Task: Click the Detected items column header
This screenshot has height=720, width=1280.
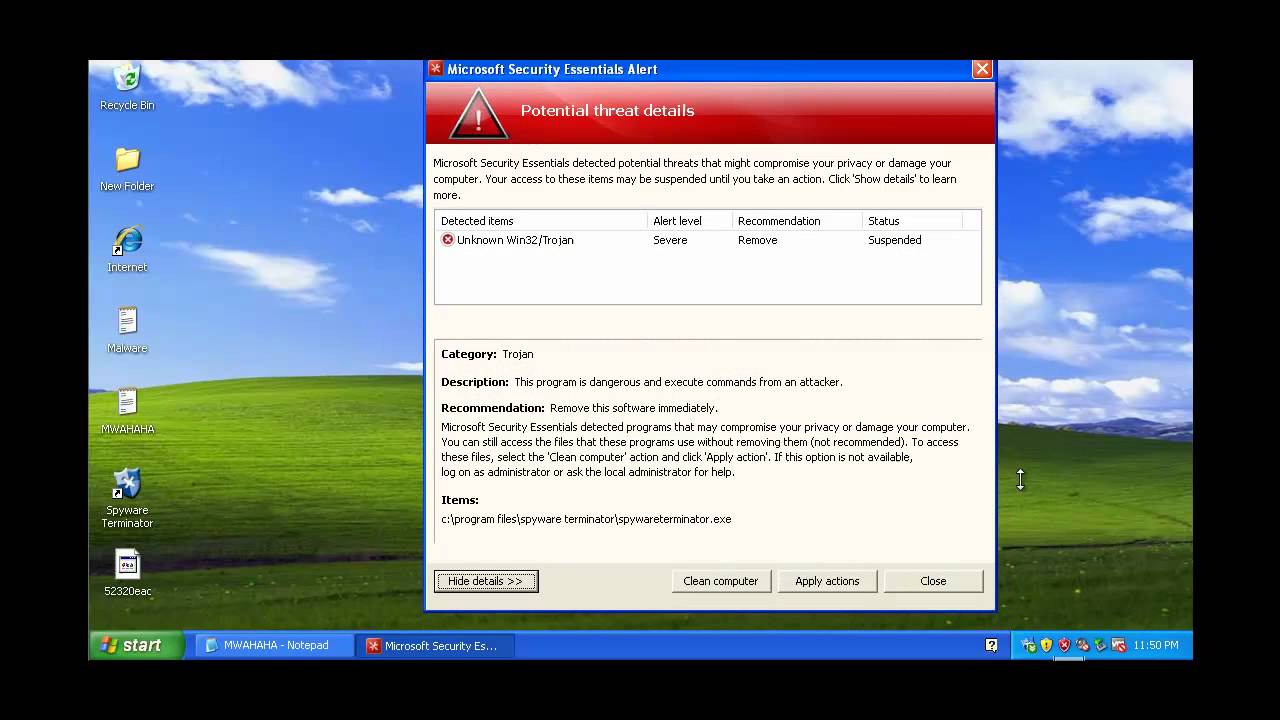Action: [x=541, y=221]
